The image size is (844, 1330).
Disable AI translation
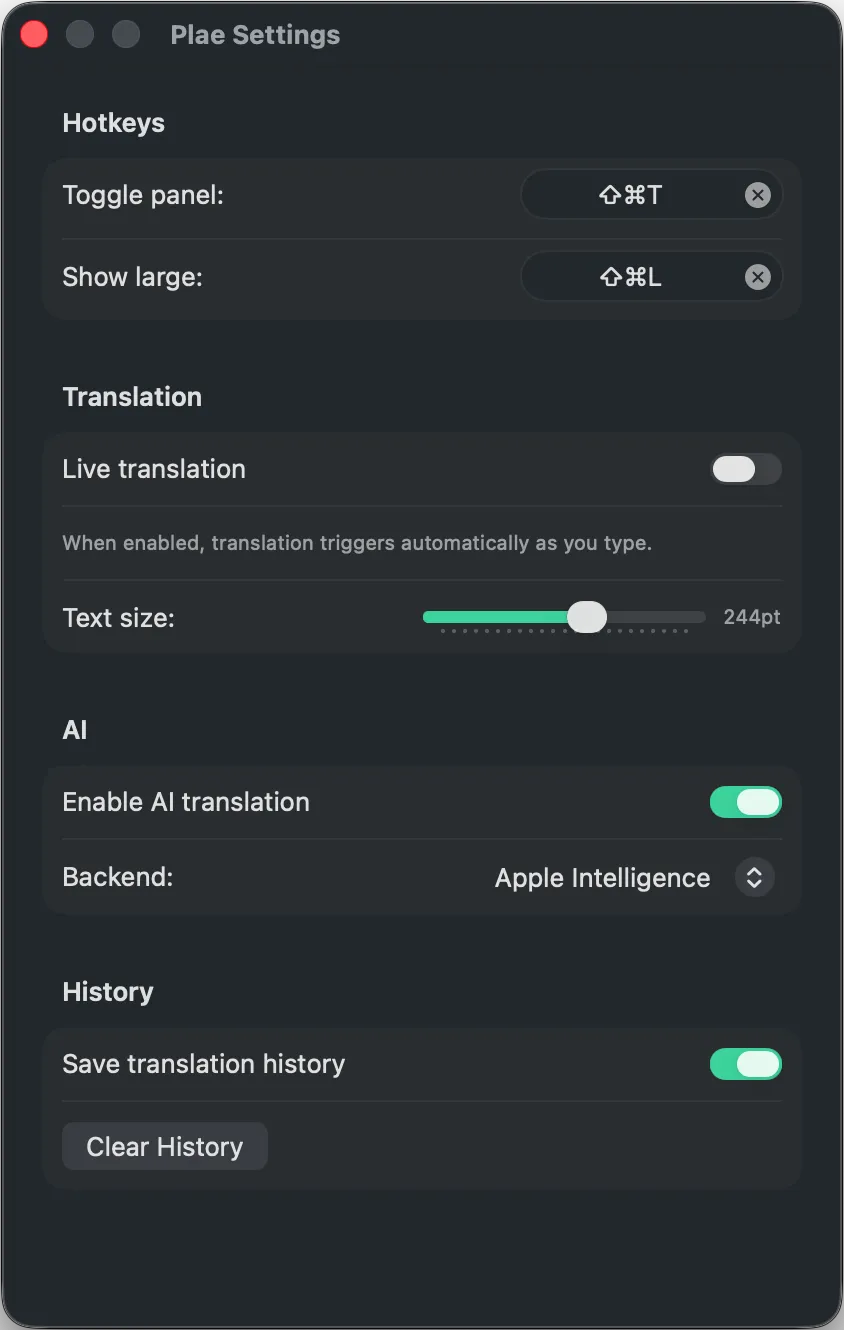pos(745,802)
